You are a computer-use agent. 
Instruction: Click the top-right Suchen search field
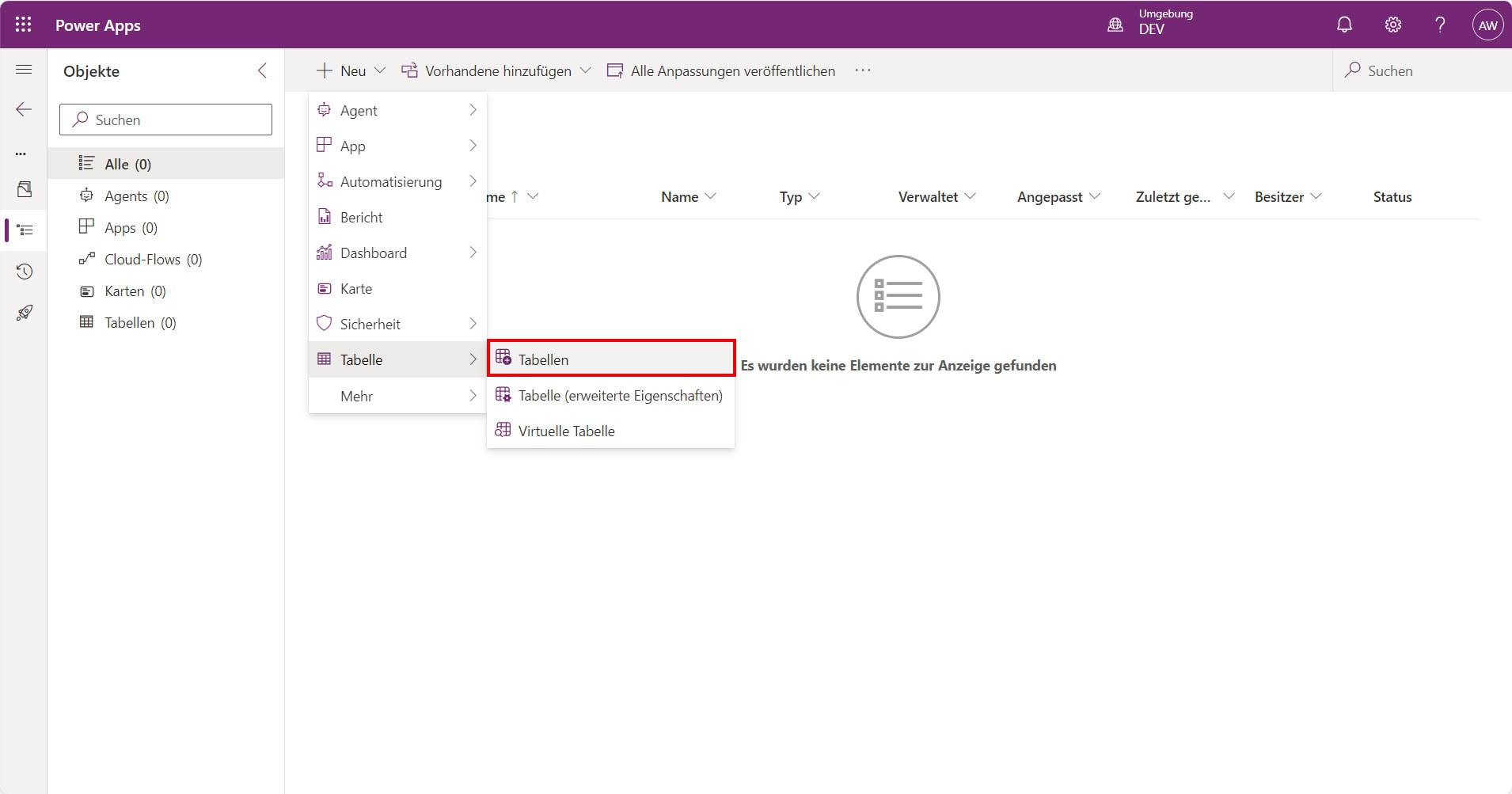point(1422,70)
